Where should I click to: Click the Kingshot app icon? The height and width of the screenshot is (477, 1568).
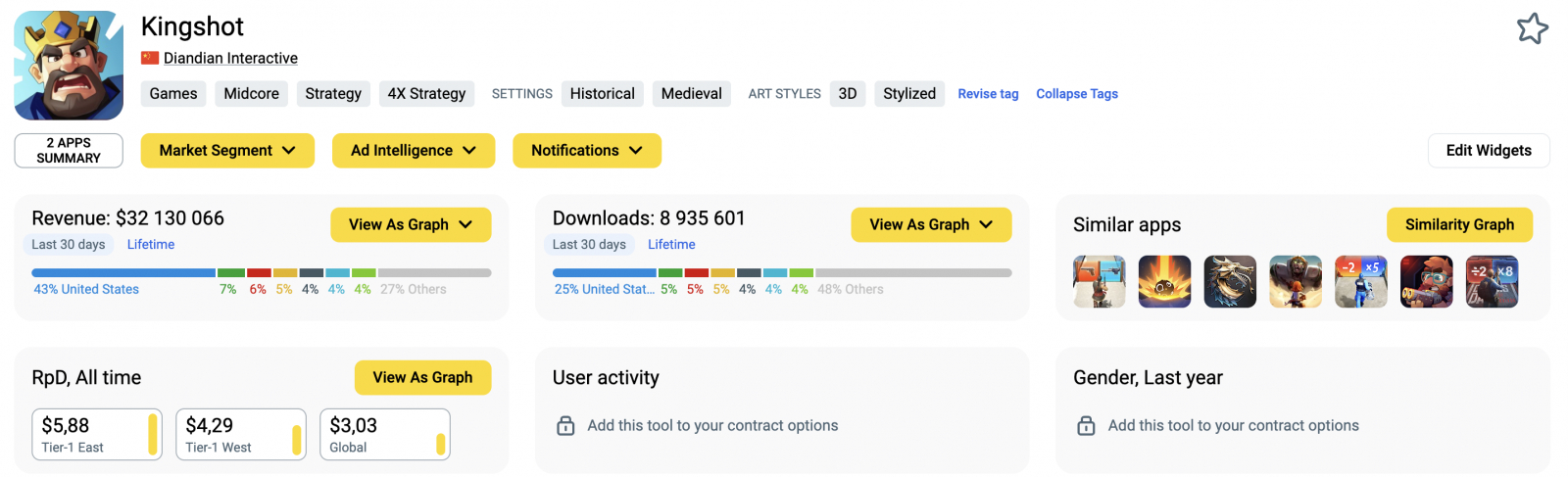click(69, 65)
